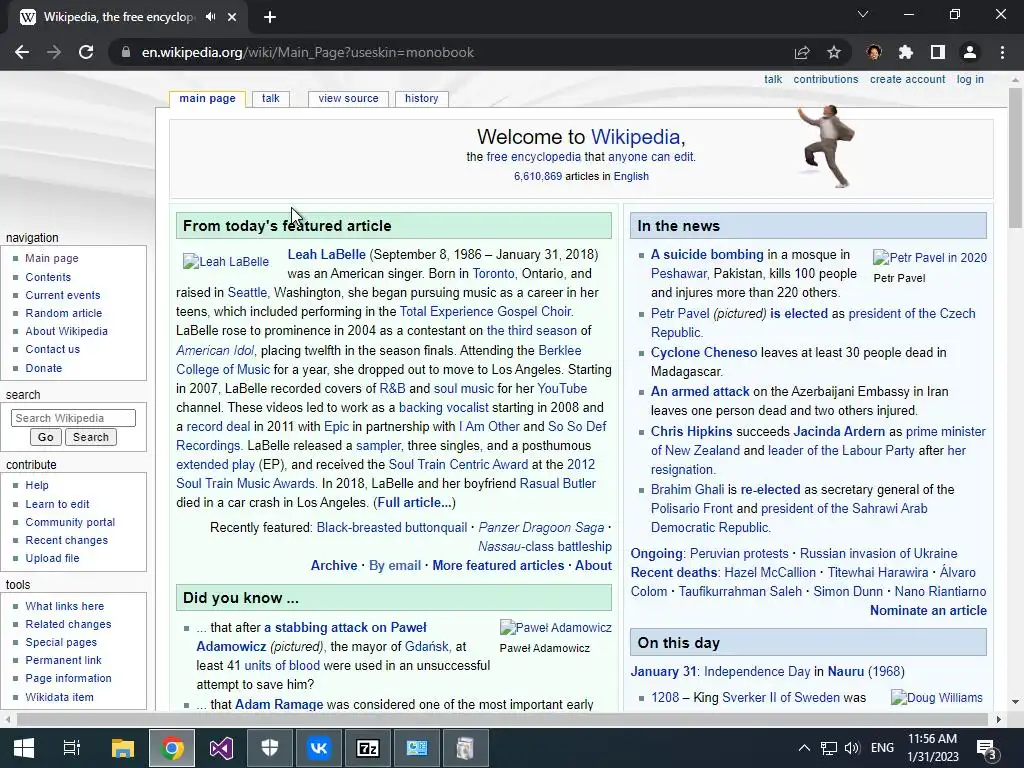Image resolution: width=1024 pixels, height=768 pixels.
Task: Click the Search button in sidebar
Action: [x=91, y=437]
